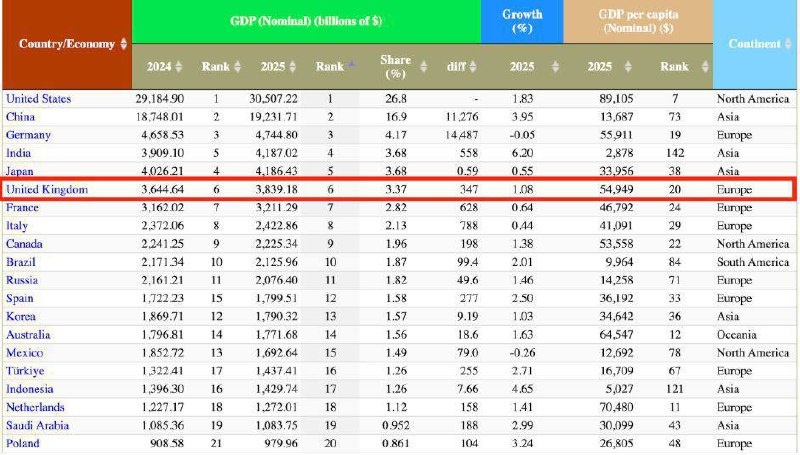
Task: Open the United Kingdom link
Action: (47, 190)
